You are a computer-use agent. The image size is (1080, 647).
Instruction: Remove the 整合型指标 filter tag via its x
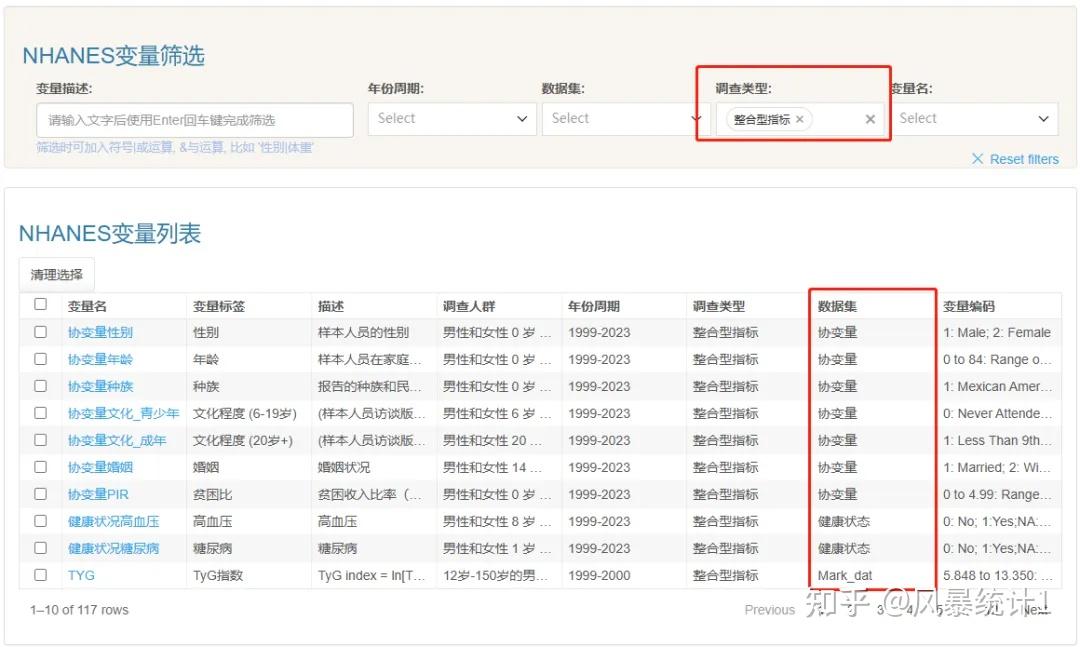799,117
